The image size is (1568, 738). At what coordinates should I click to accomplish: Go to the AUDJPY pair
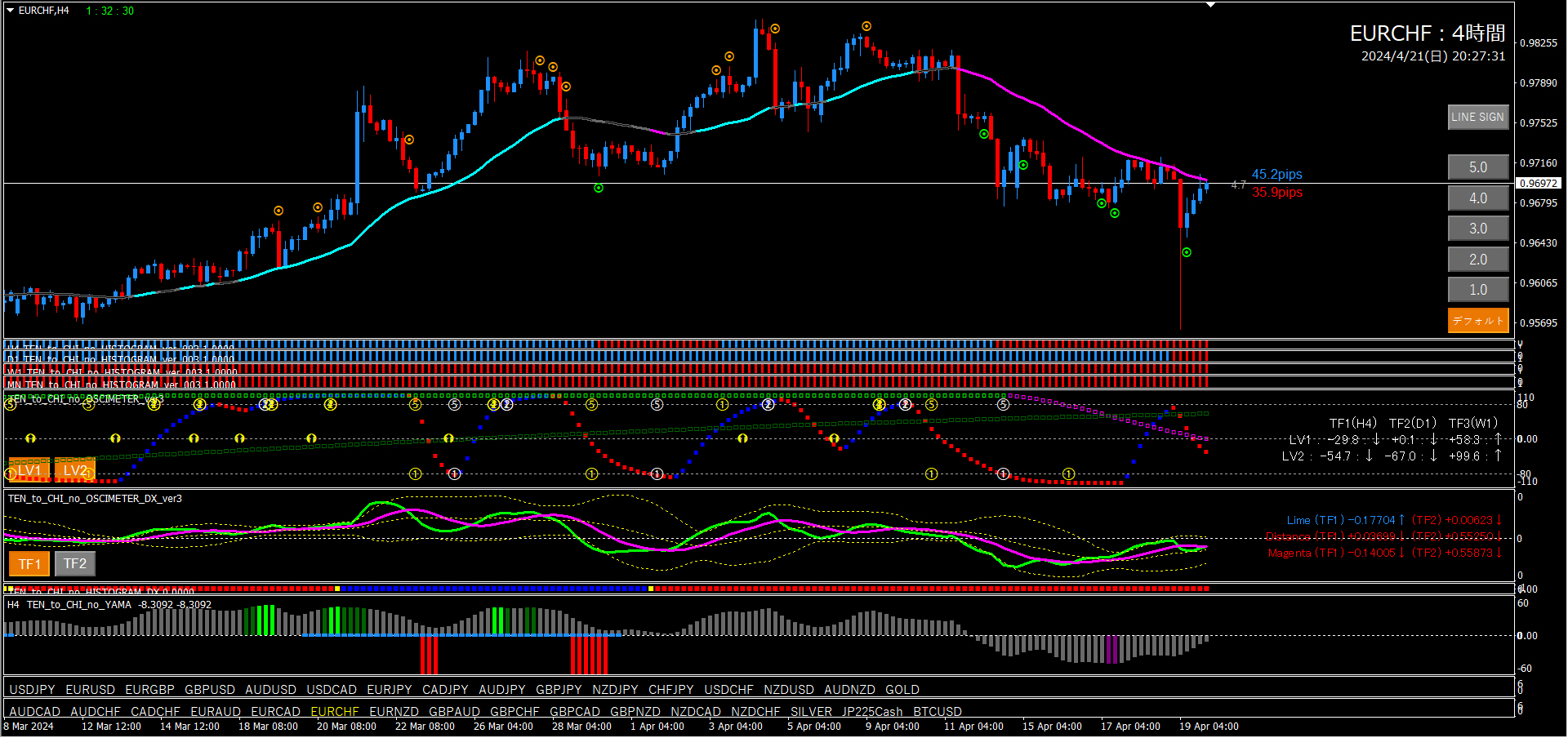click(x=502, y=690)
